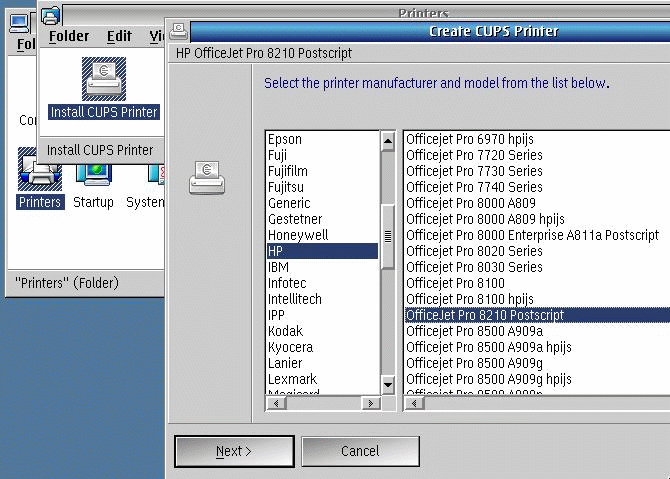The width and height of the screenshot is (670, 479).
Task: Select Fuji manufacturer
Action: click(x=322, y=155)
